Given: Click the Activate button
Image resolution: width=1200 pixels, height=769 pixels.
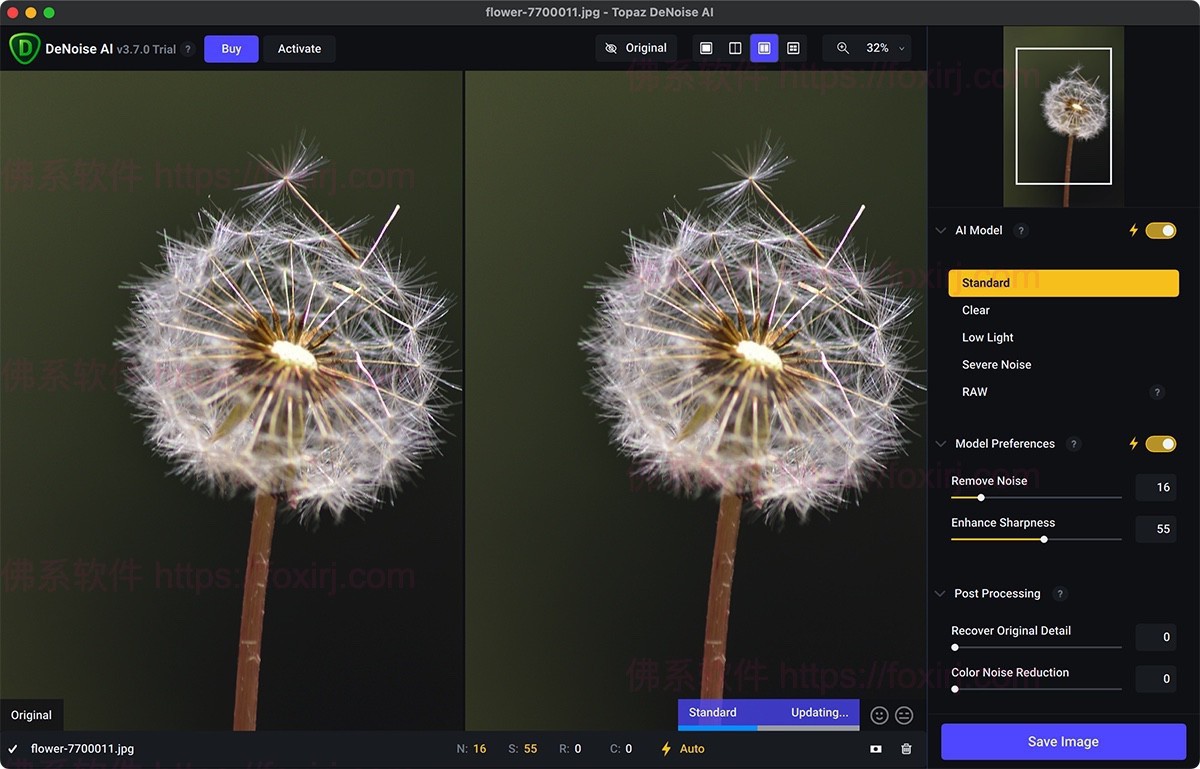Looking at the screenshot, I should (x=299, y=49).
